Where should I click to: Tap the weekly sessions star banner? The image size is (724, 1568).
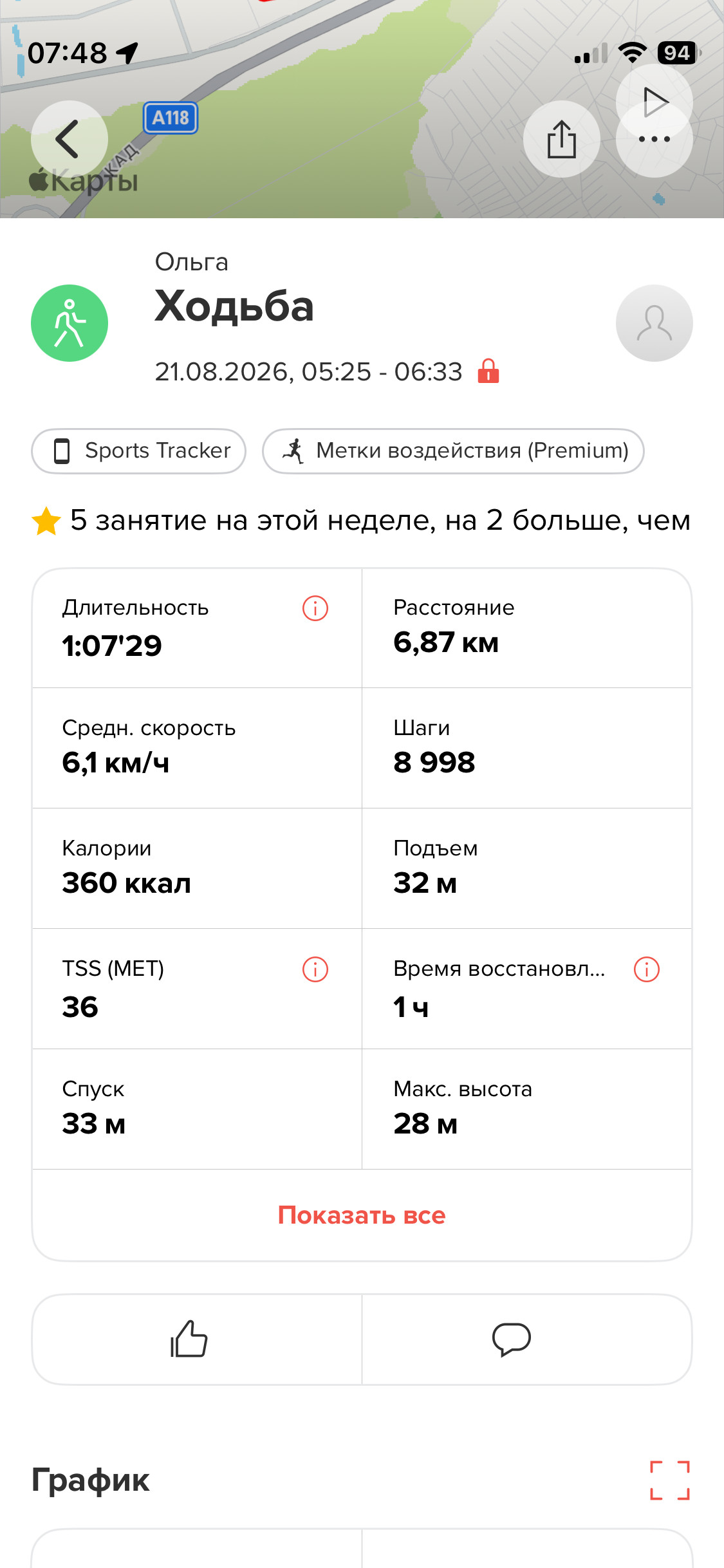[362, 520]
